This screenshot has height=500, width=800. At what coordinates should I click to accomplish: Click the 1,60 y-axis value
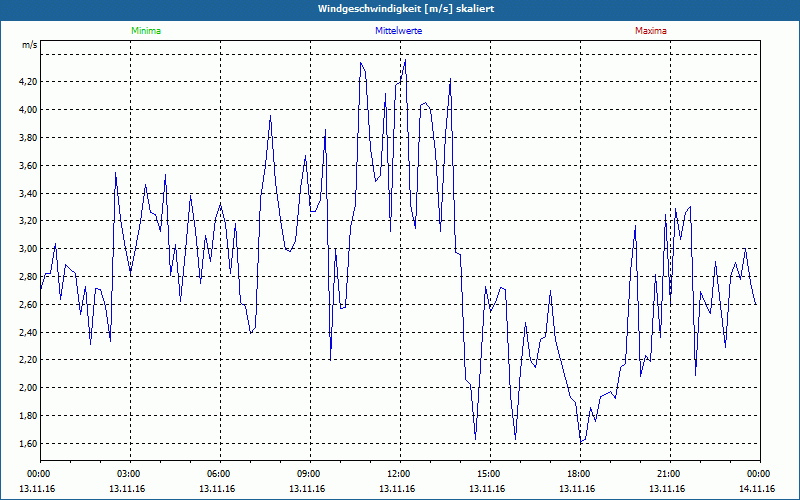tap(30, 444)
